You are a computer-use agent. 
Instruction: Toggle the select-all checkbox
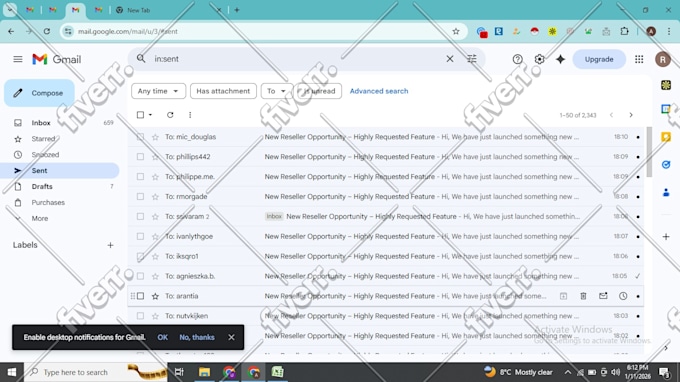(140, 115)
